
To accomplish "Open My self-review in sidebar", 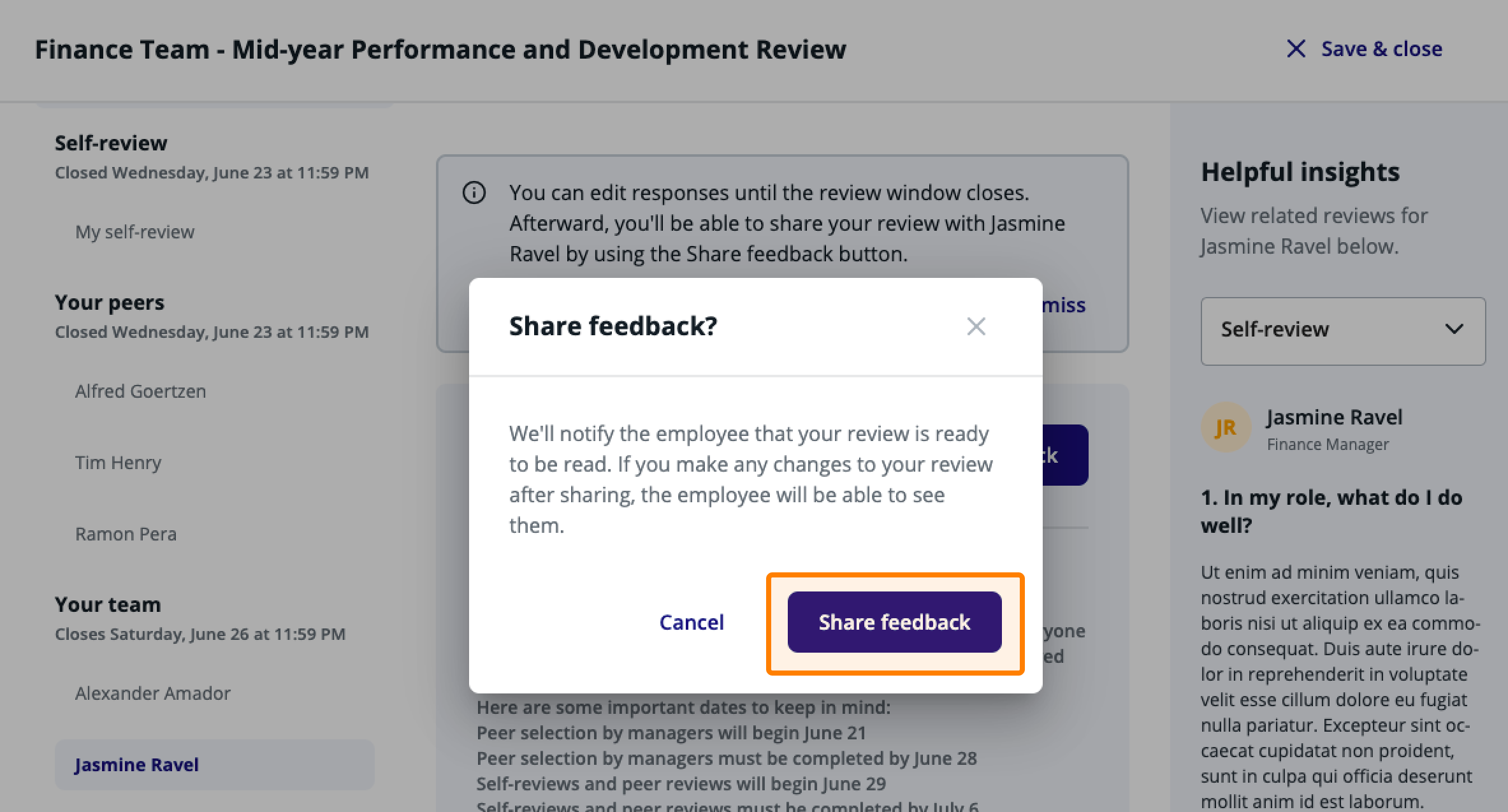I will click(134, 232).
